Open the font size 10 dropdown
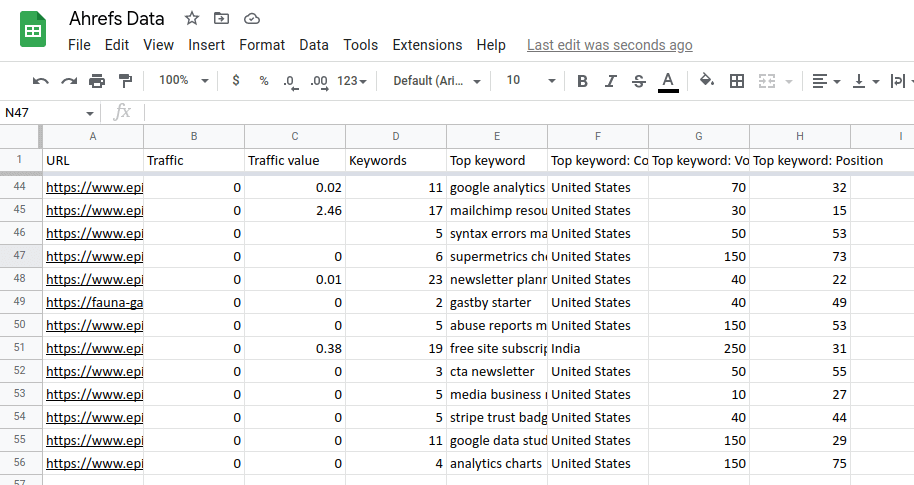 (530, 80)
